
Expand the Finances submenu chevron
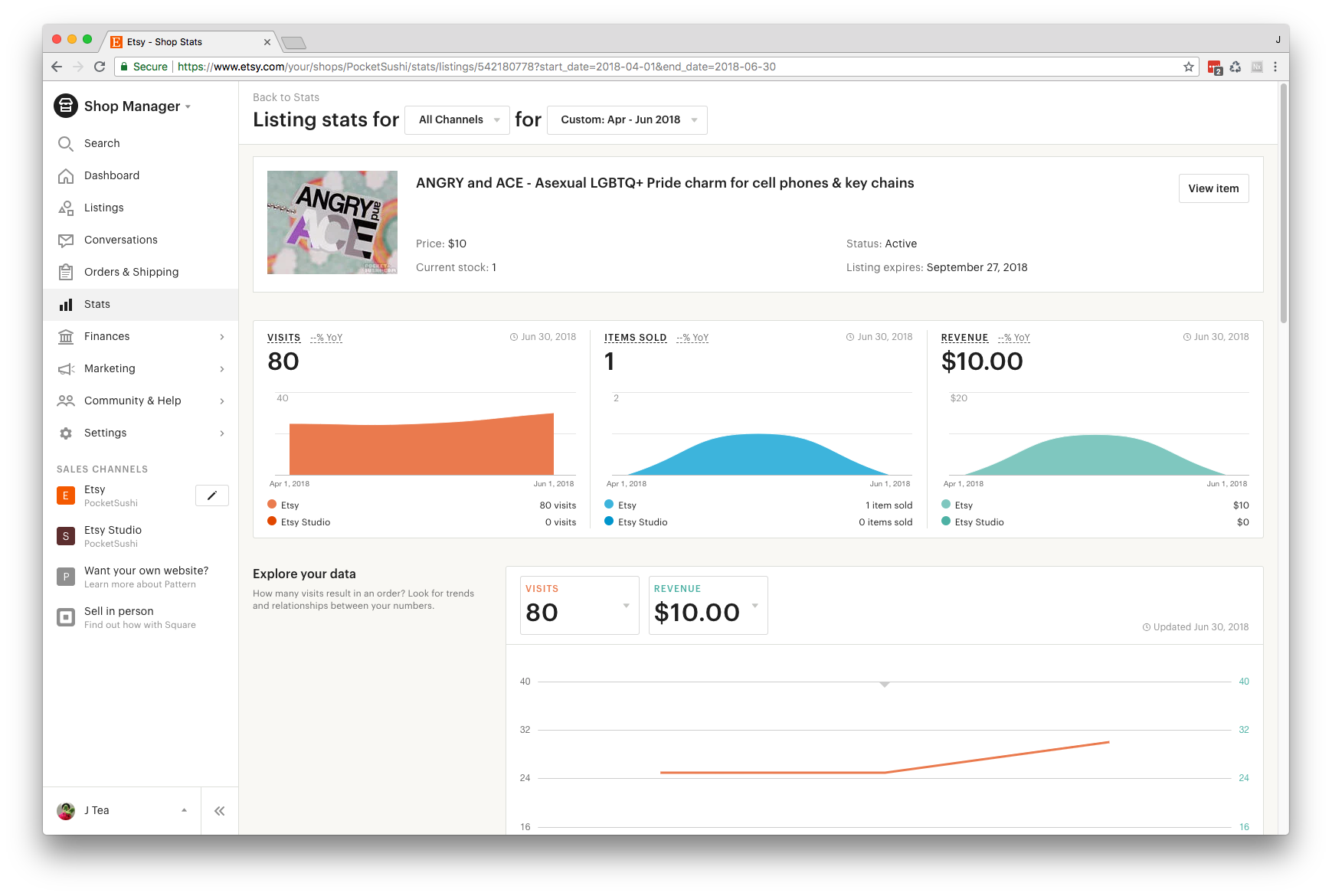click(222, 337)
